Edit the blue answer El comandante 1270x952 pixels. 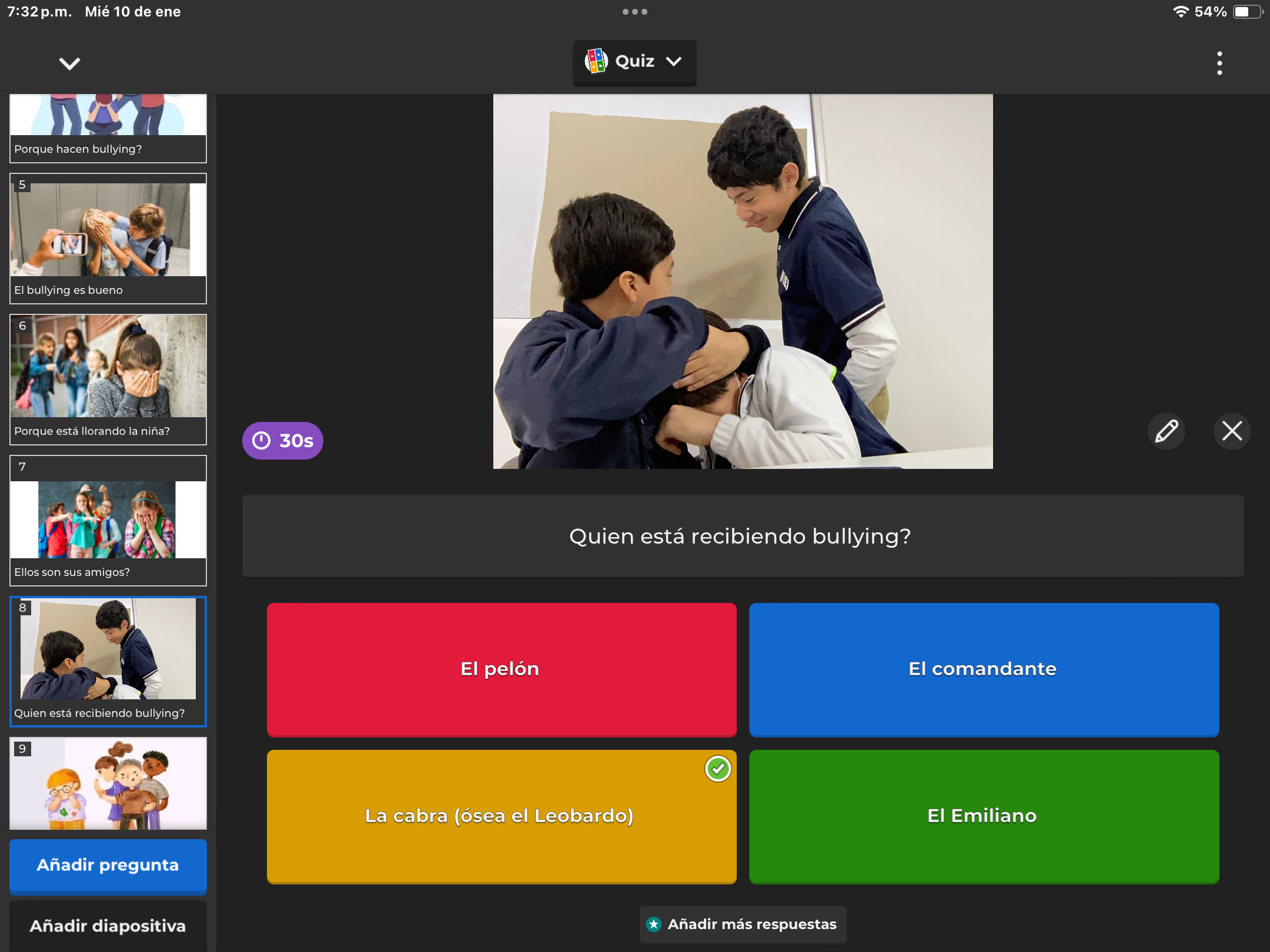pos(983,669)
